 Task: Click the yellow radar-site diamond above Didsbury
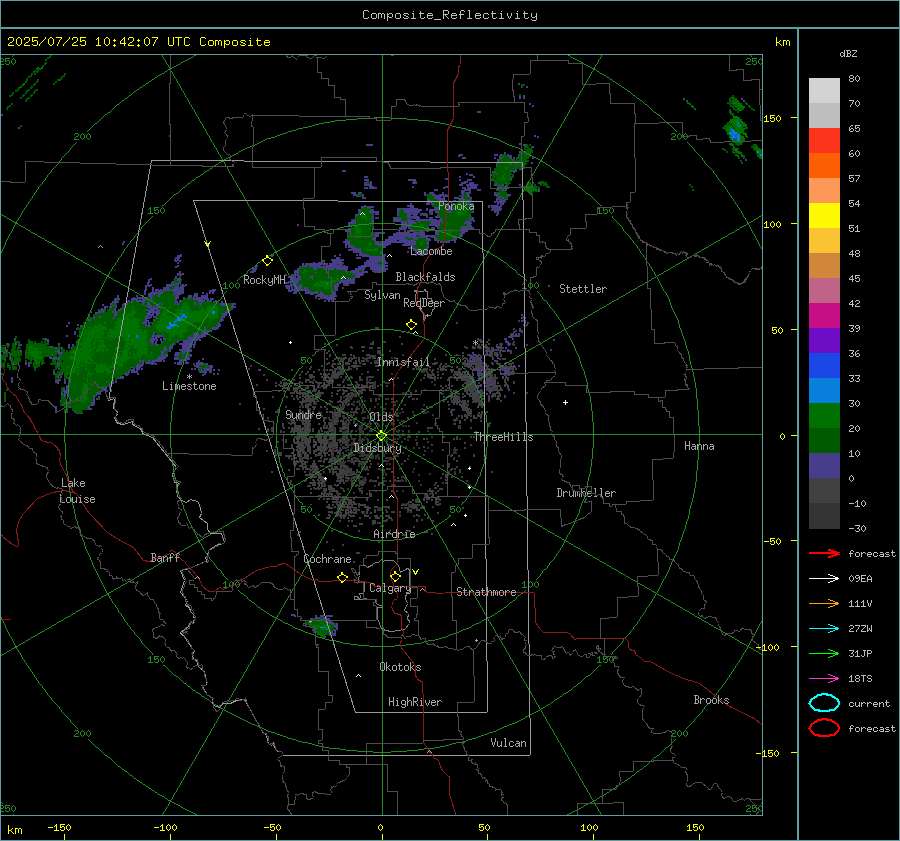pyautogui.click(x=381, y=436)
